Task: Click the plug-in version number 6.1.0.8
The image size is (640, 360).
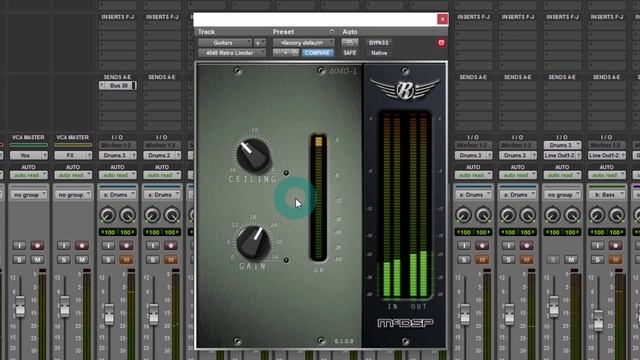Action: click(344, 341)
